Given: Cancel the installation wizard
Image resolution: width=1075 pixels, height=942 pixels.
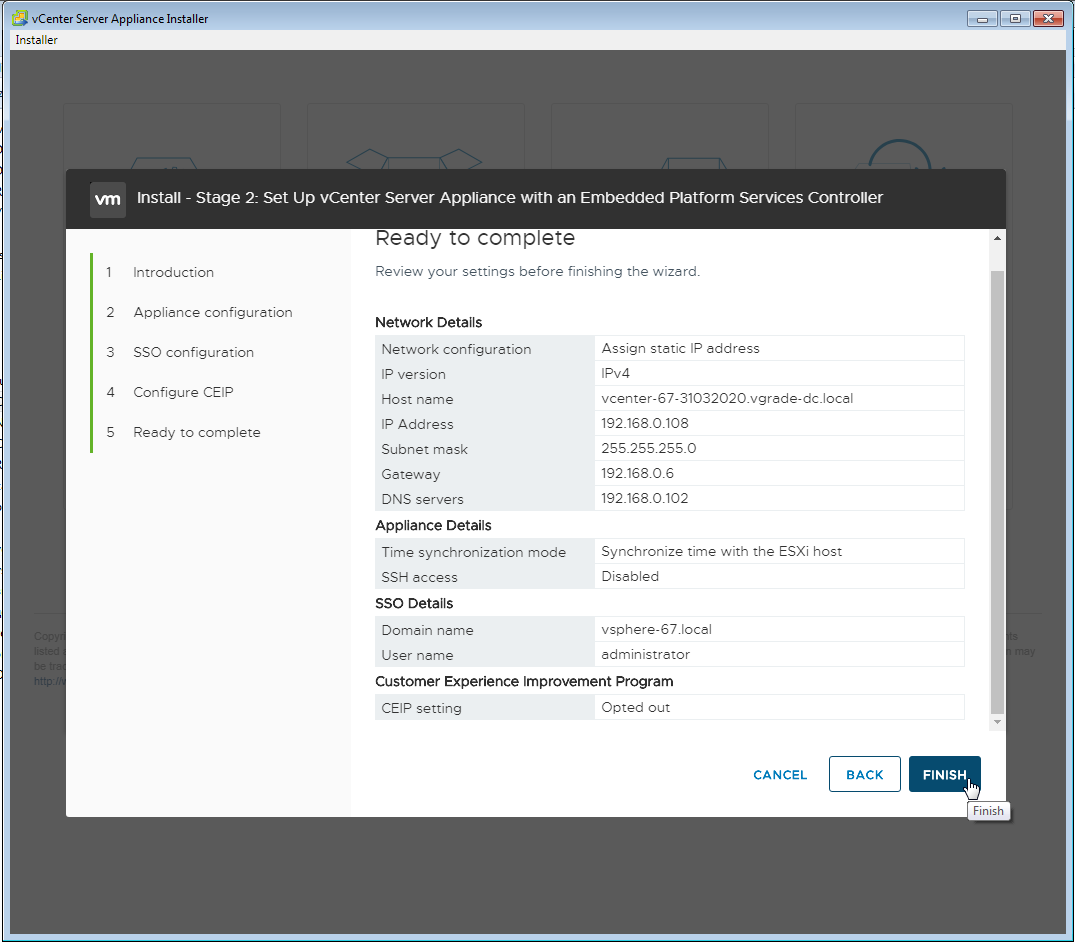Looking at the screenshot, I should point(780,775).
